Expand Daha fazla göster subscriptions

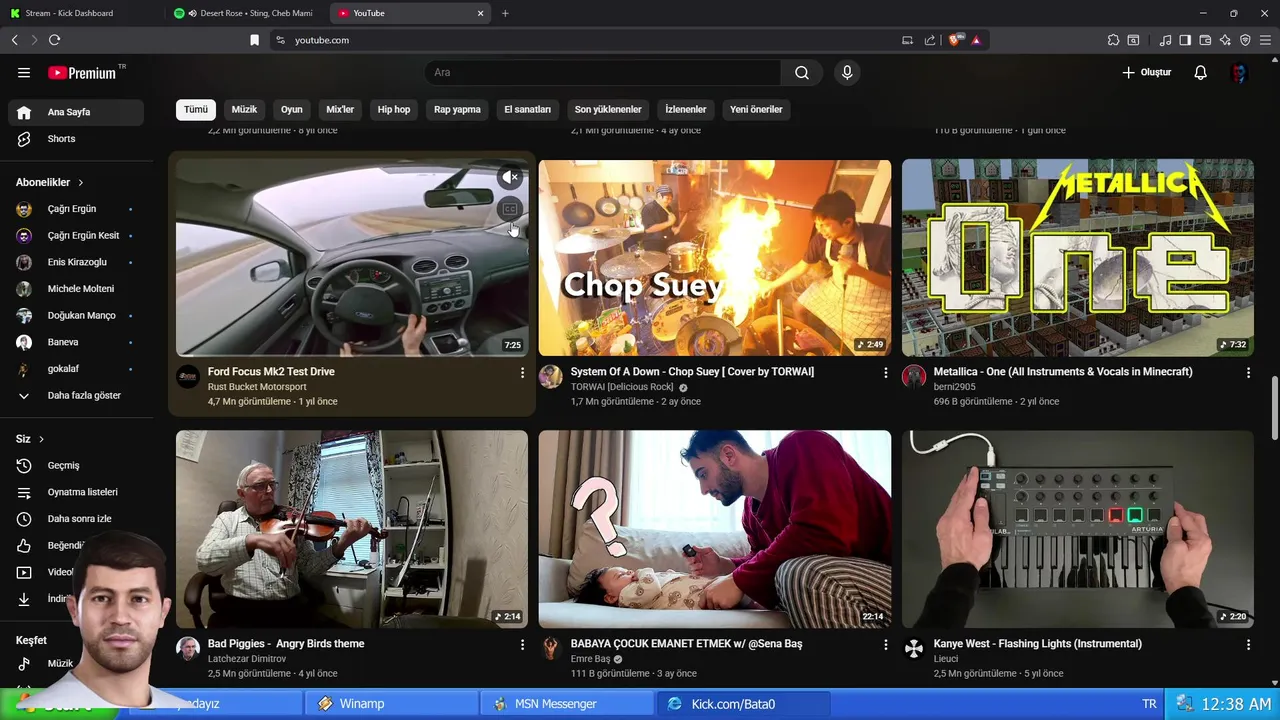click(x=76, y=396)
